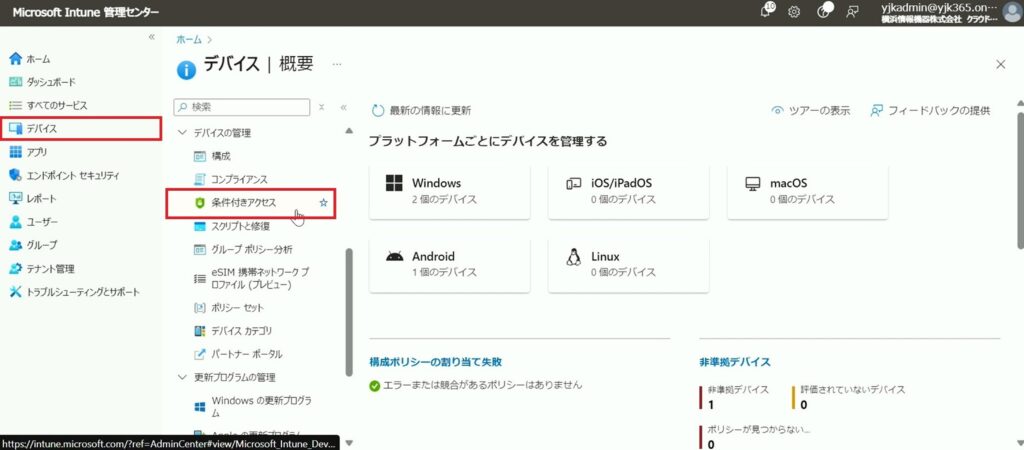Close the デバイス 概要 blade

pyautogui.click(x=1000, y=64)
